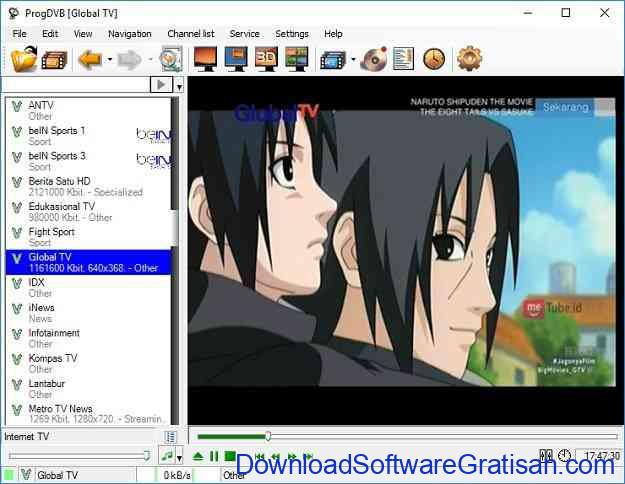The width and height of the screenshot is (625, 484).
Task: Open settings with the gear icon
Action: pyautogui.click(x=469, y=59)
